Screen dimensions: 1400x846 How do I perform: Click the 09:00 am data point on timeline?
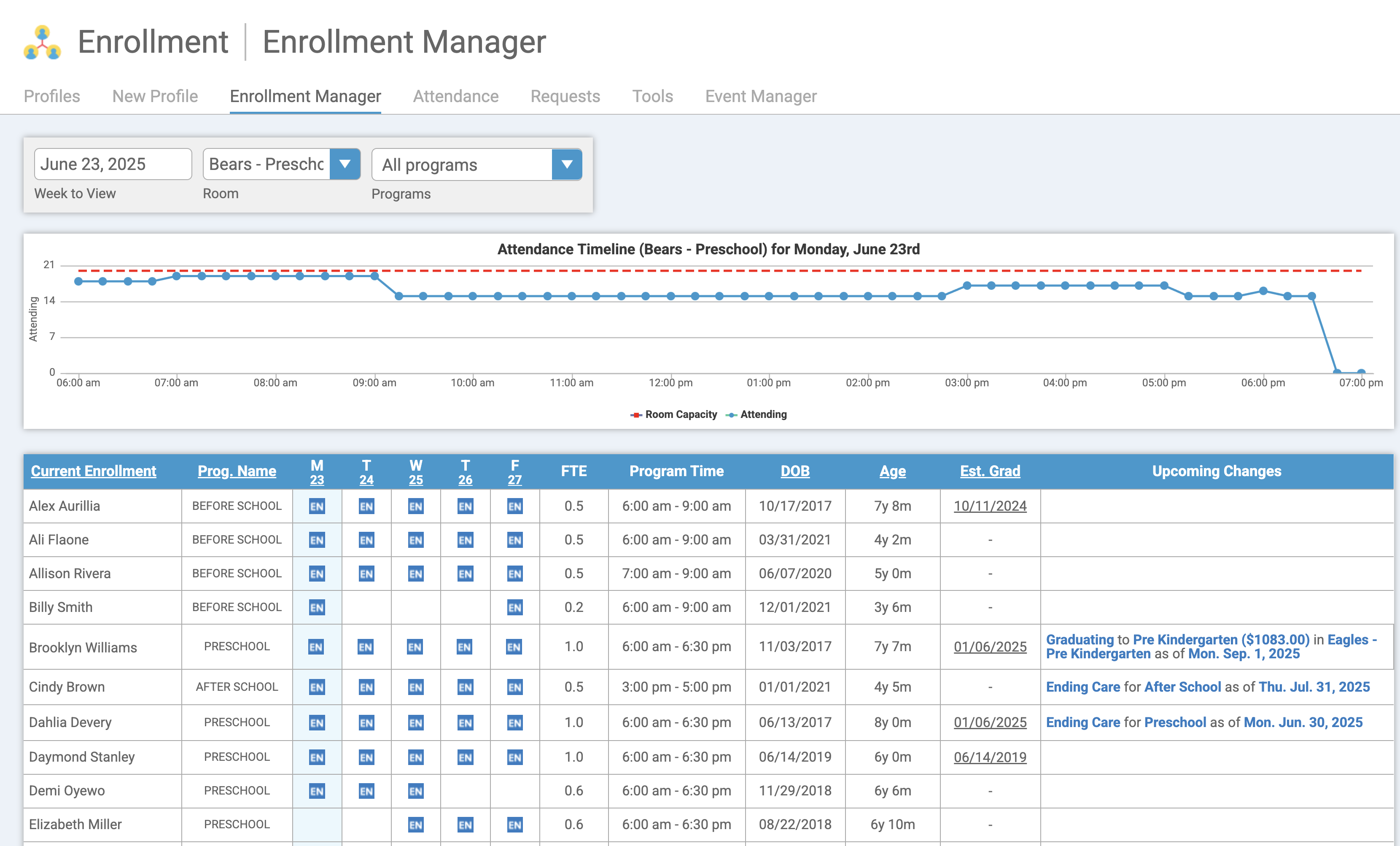(374, 276)
